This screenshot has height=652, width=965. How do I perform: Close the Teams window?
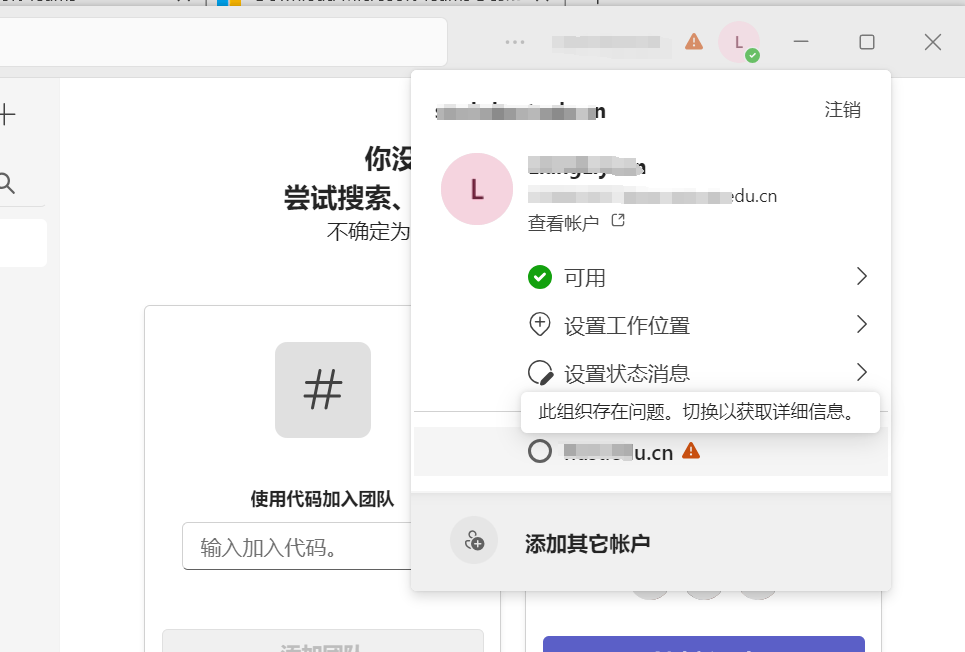point(933,42)
